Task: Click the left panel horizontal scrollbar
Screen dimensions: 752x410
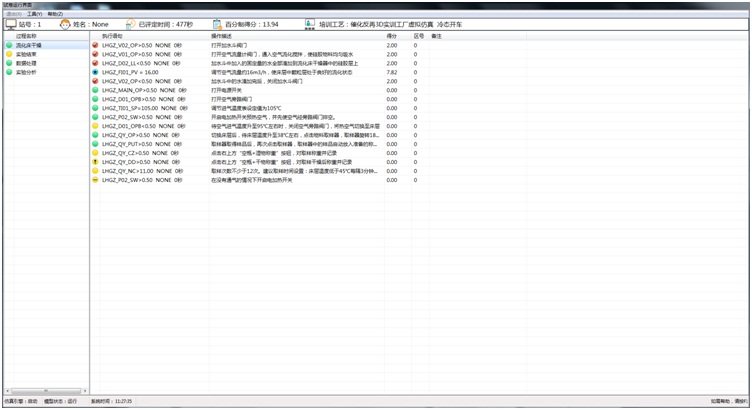Action: (x=45, y=390)
